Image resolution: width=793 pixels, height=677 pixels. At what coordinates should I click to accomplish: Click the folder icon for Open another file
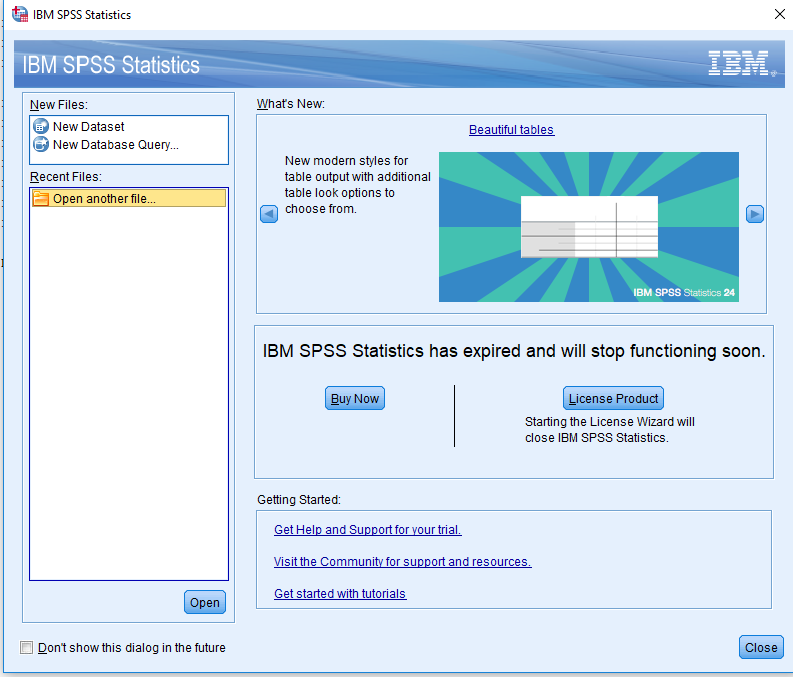click(x=41, y=199)
